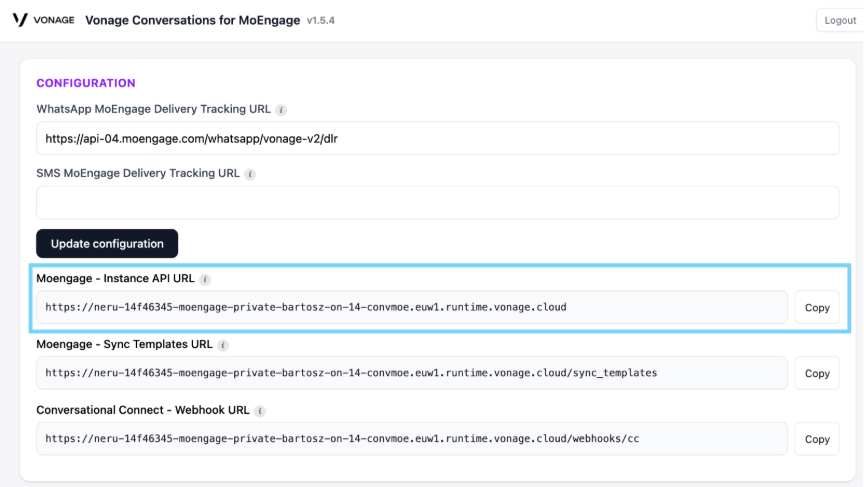Focus the WhatsApp MoEngage Delivery Tracking URL field

[x=438, y=138]
